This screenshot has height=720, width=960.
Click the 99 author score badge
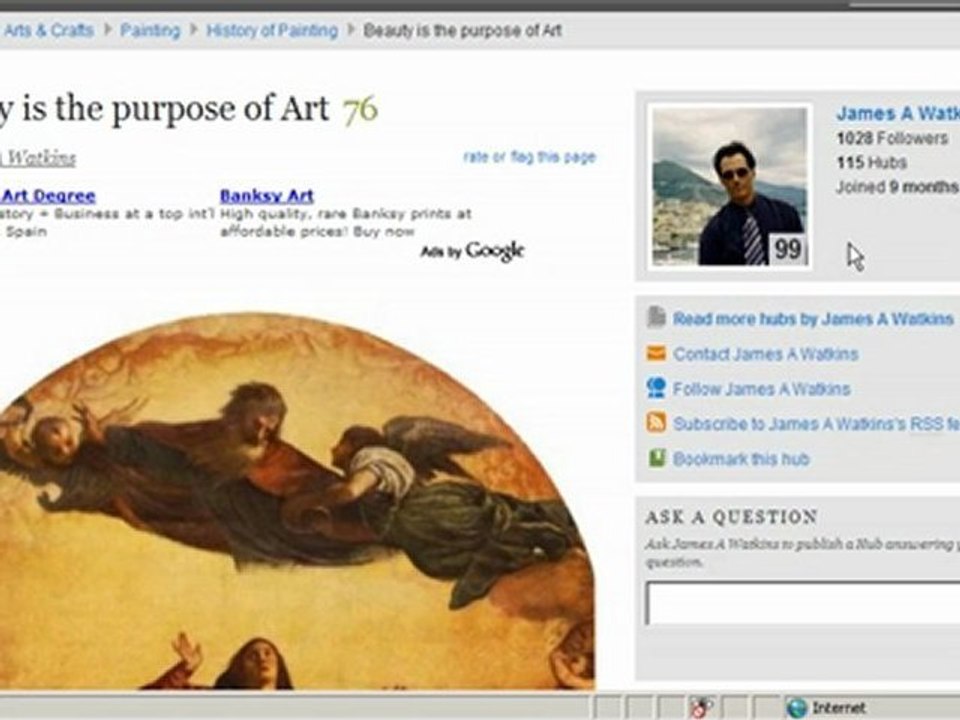tap(788, 249)
